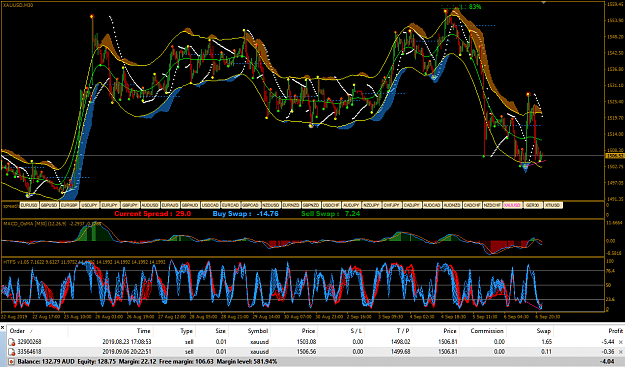
Task: Select the XTIUSD symbol button
Action: [x=553, y=205]
